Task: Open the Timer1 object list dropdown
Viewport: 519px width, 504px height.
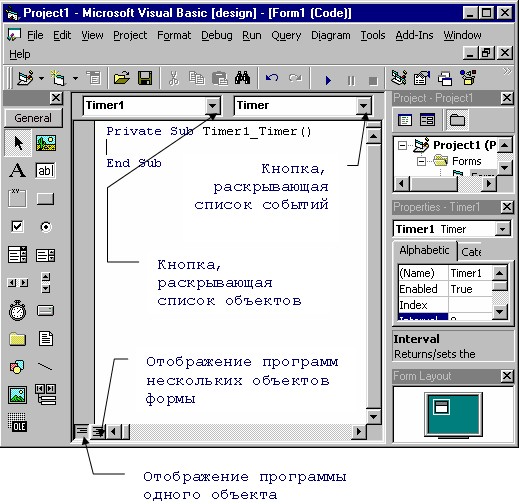Action: tap(212, 106)
